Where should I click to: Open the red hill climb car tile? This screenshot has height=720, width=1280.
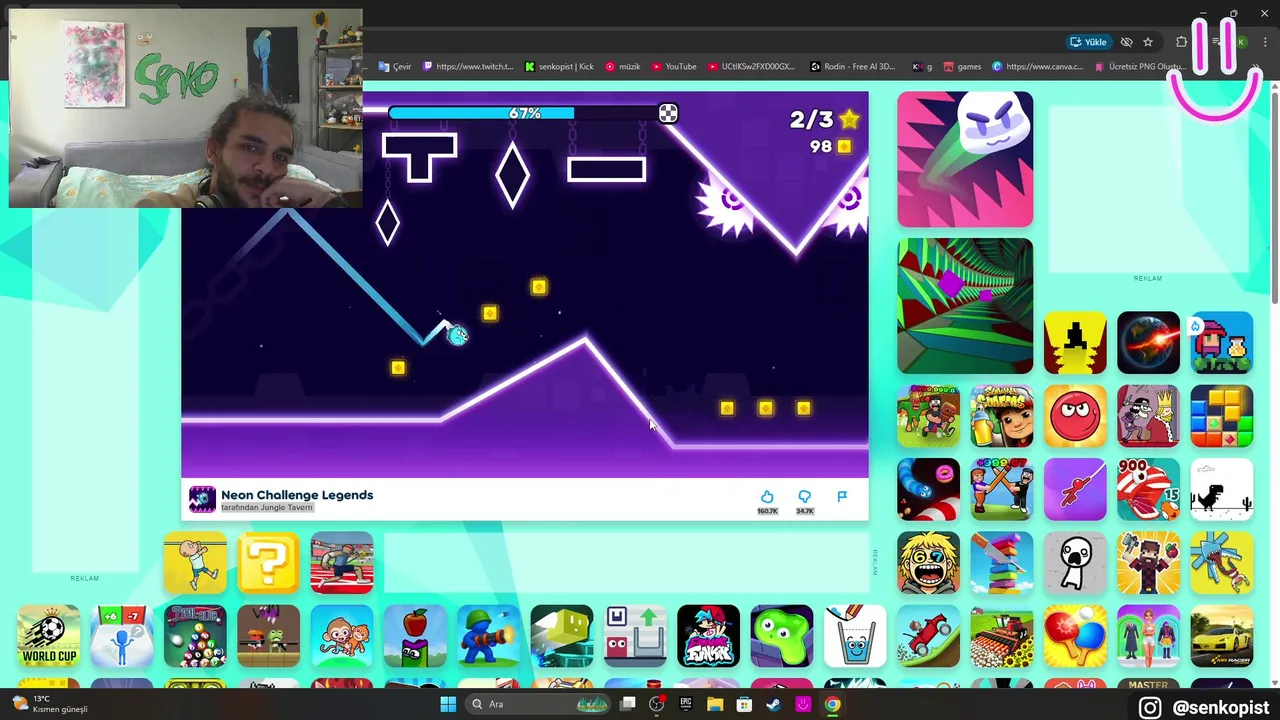click(928, 636)
